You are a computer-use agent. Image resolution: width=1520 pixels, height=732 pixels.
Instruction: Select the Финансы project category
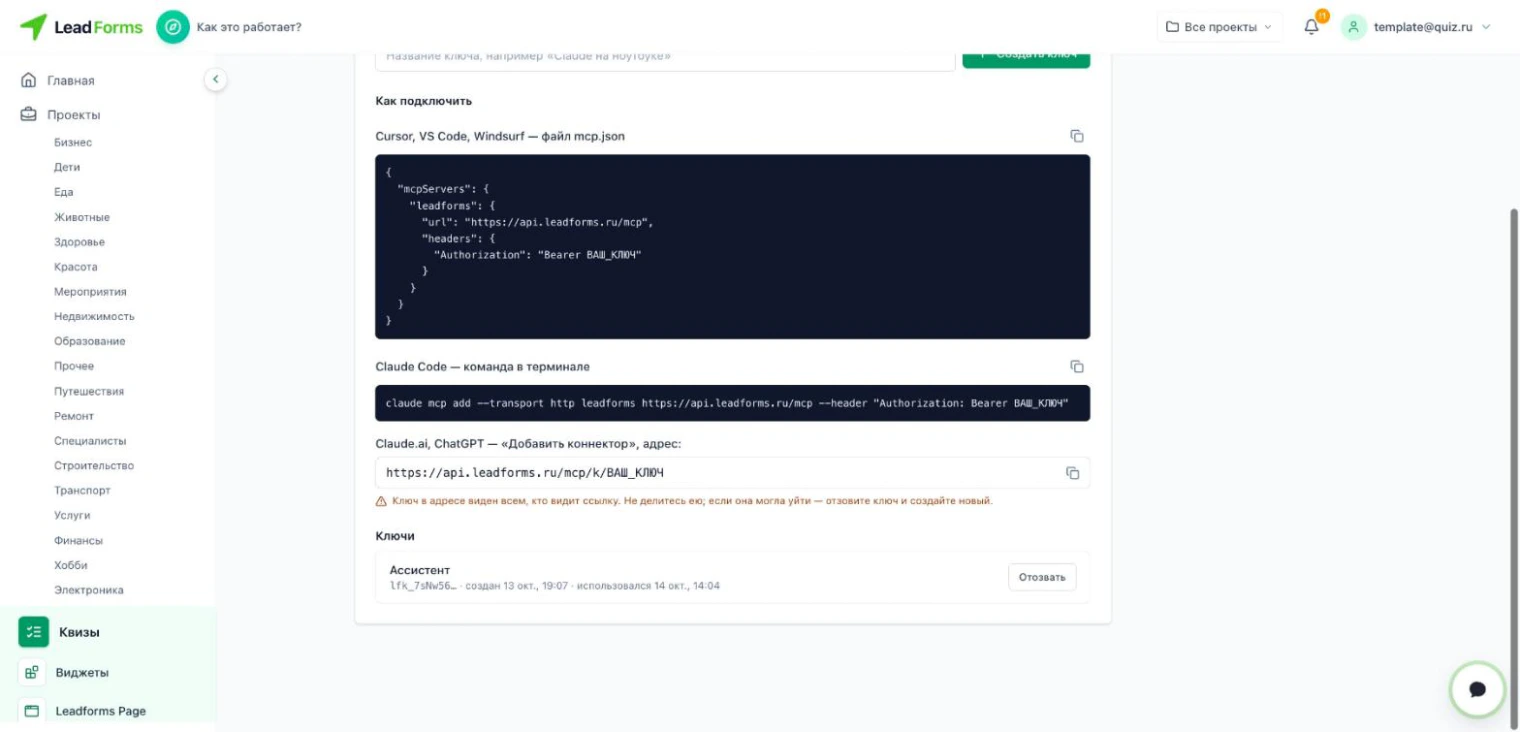[78, 540]
